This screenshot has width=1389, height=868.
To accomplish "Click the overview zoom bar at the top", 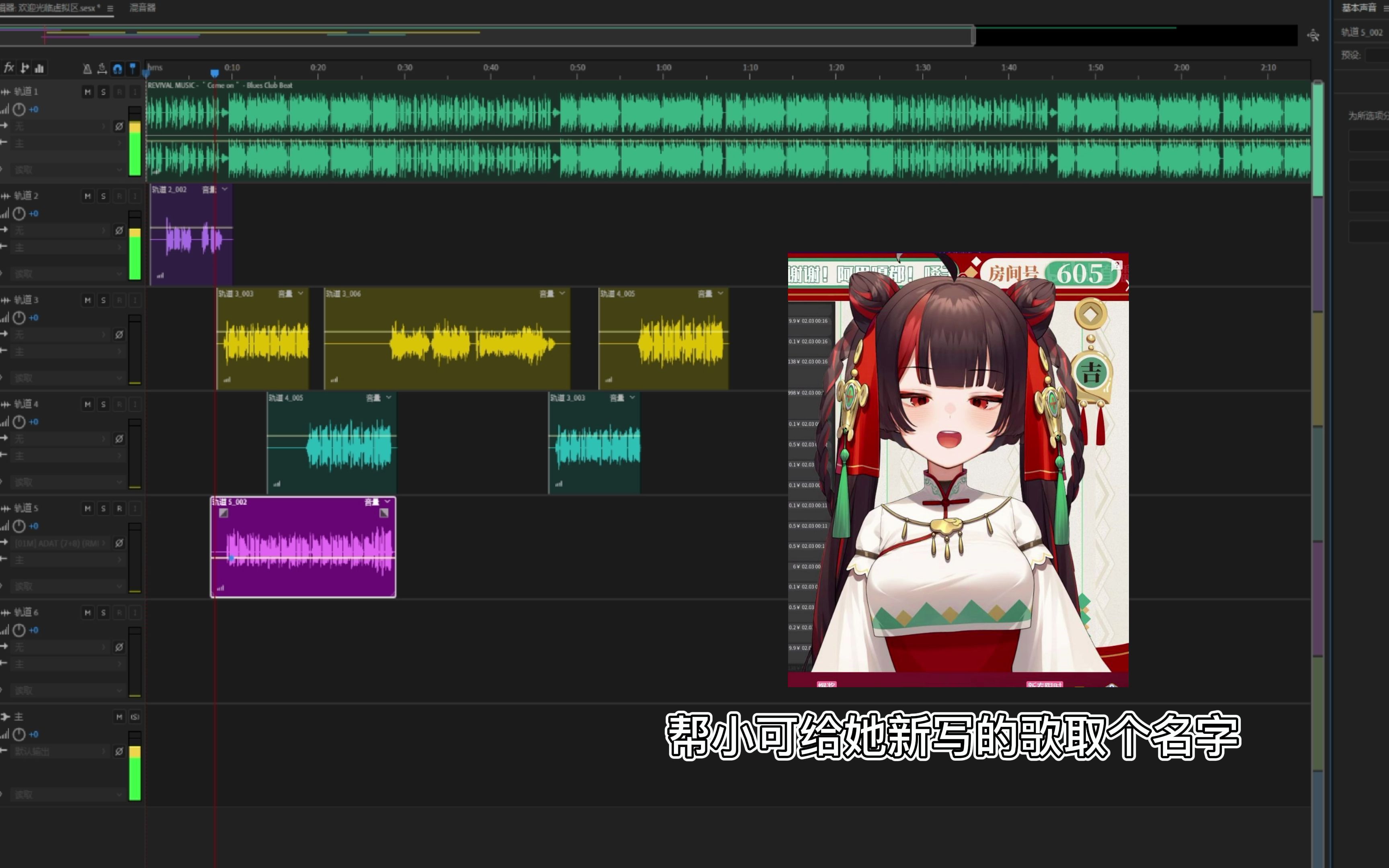I will click(x=487, y=36).
